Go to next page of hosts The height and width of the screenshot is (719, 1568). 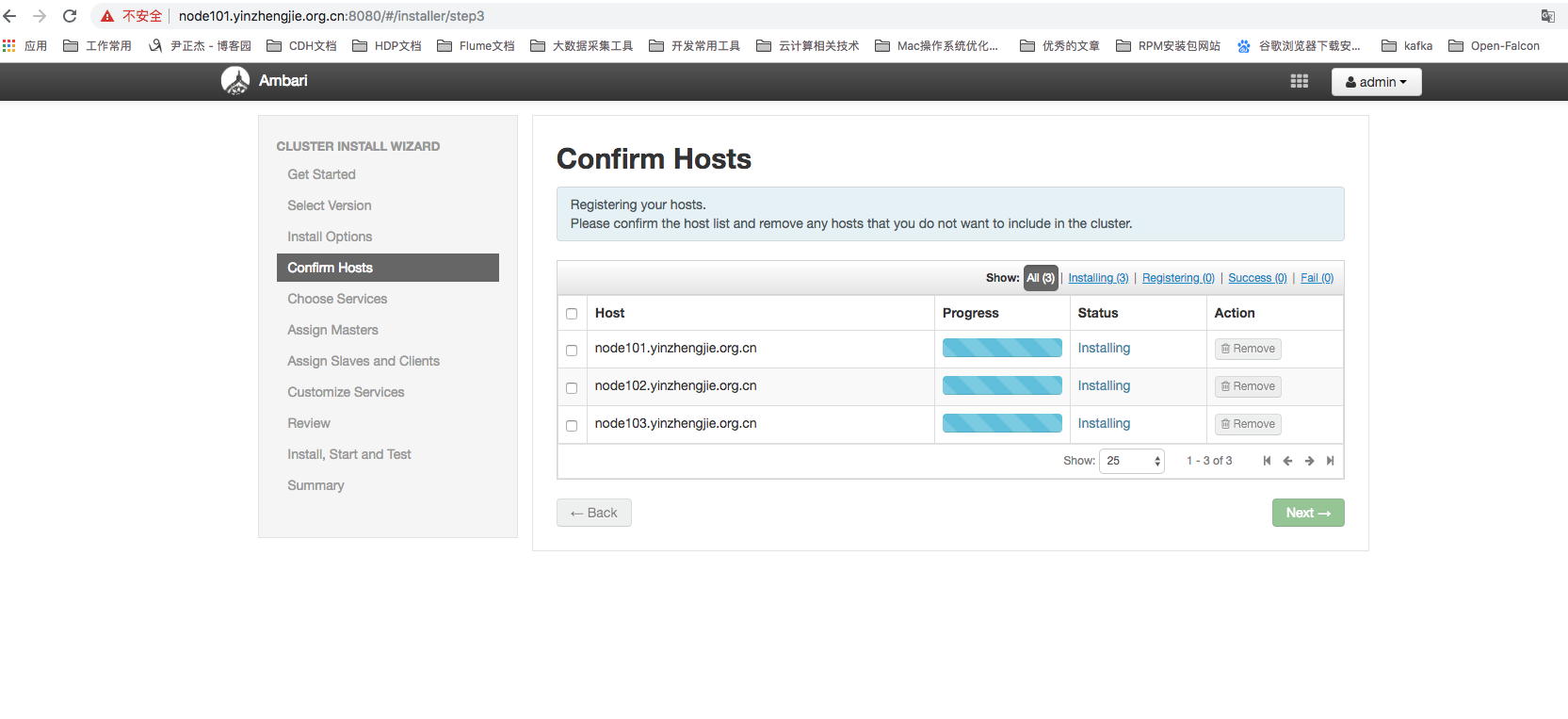pos(1309,461)
